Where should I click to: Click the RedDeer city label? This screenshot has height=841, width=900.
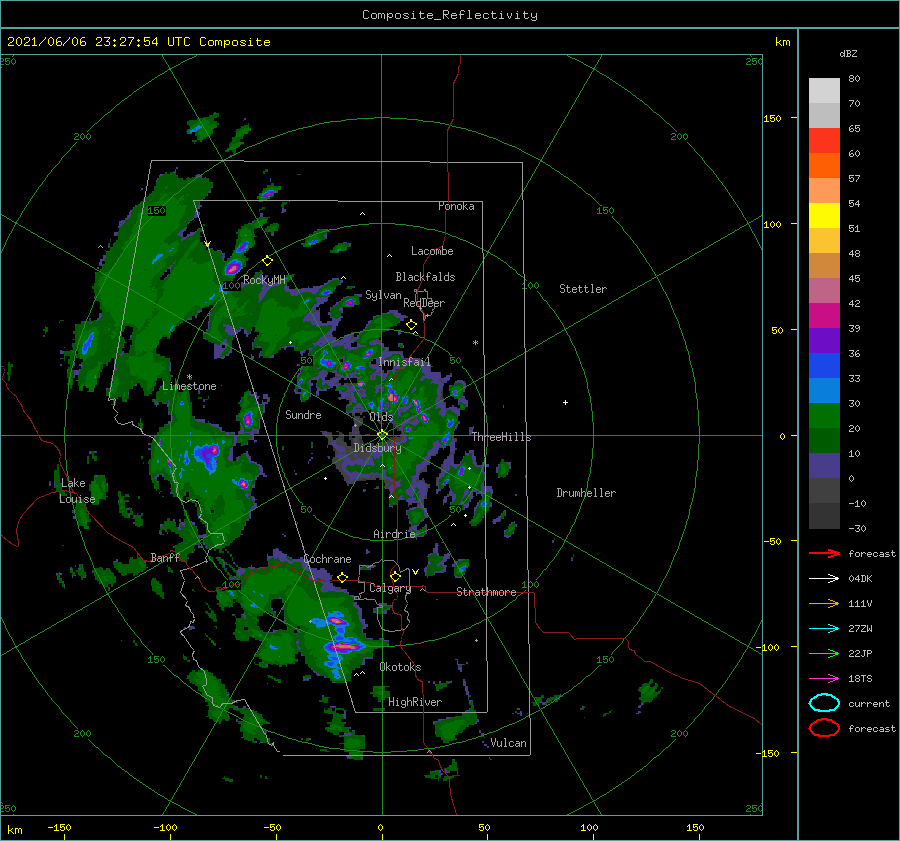click(x=424, y=303)
